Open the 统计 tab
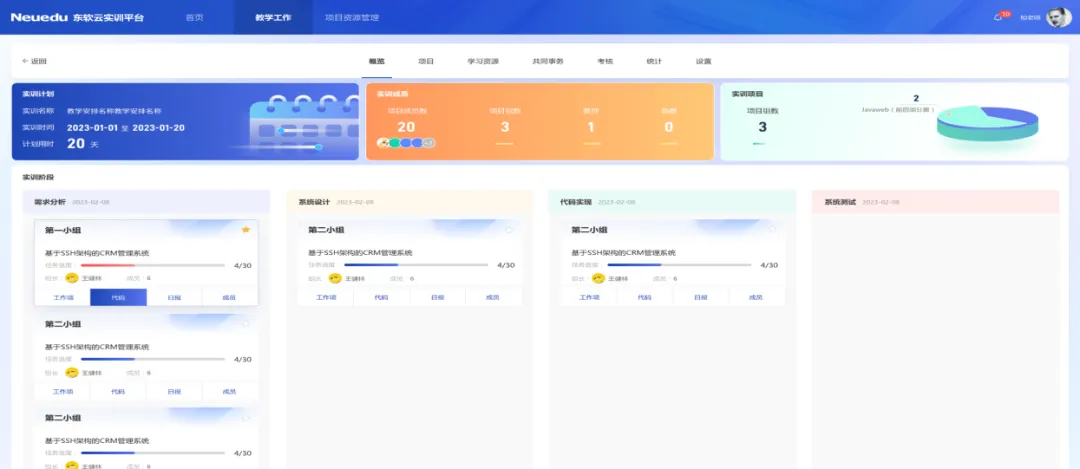 pyautogui.click(x=654, y=61)
